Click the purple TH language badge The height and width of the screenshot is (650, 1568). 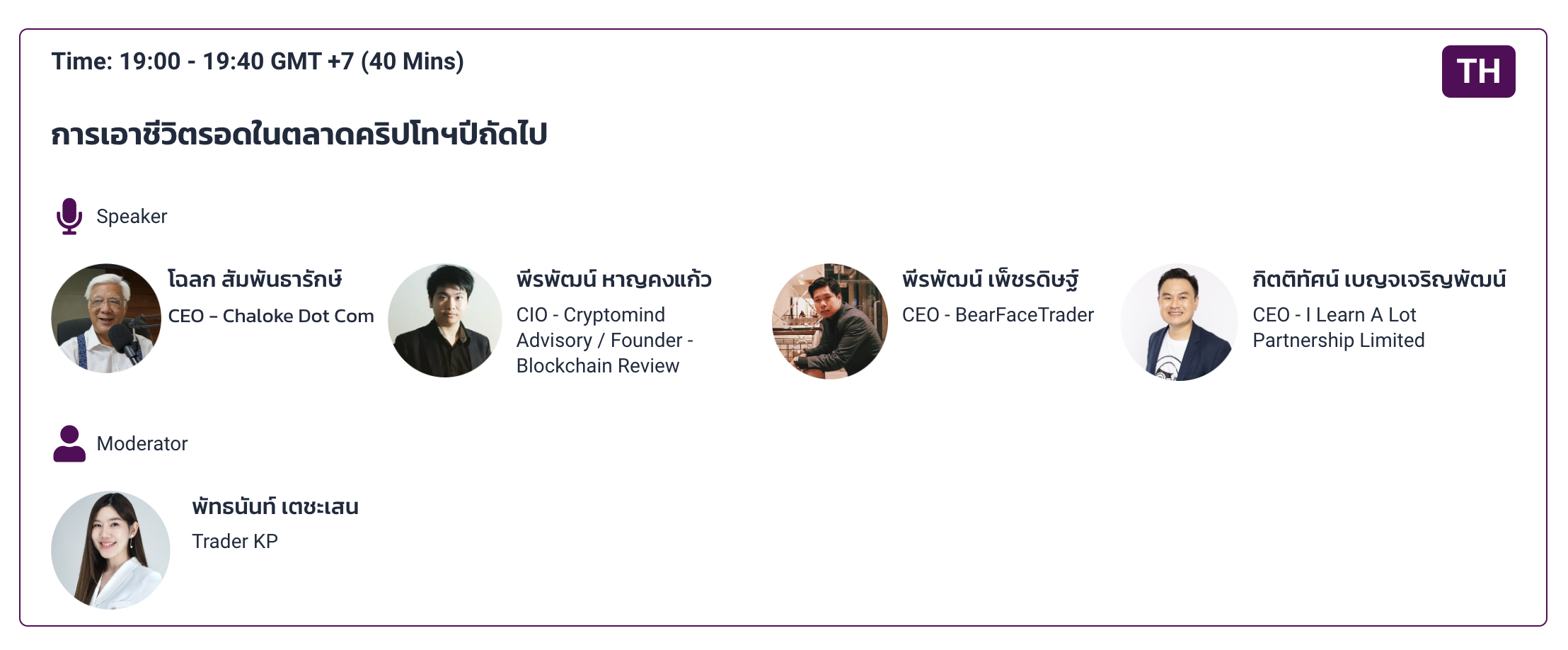click(x=1478, y=72)
